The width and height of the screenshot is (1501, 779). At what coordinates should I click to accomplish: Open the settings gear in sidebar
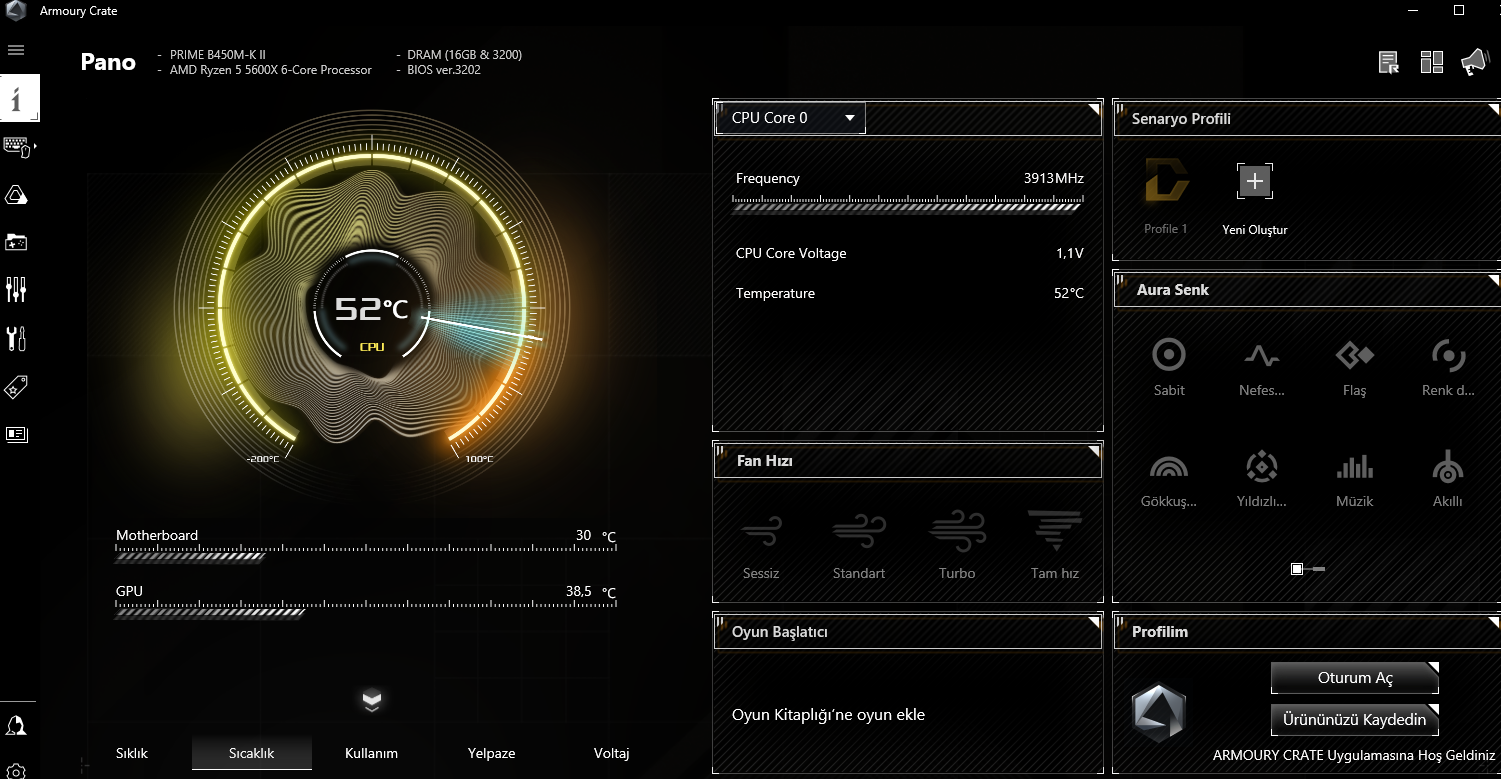point(16,772)
